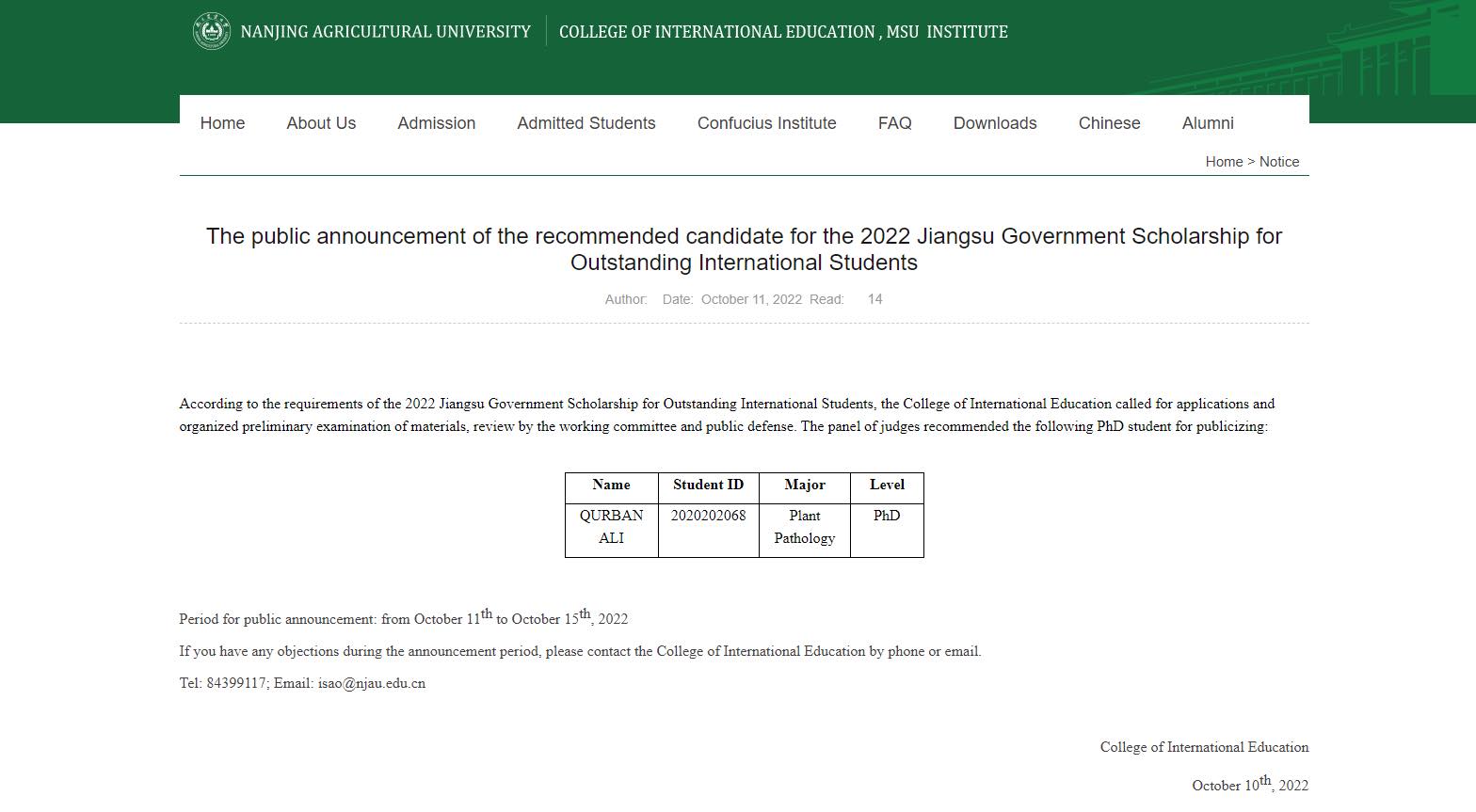The image size is (1476, 812).
Task: Click College of International Education header title
Action: (x=783, y=32)
